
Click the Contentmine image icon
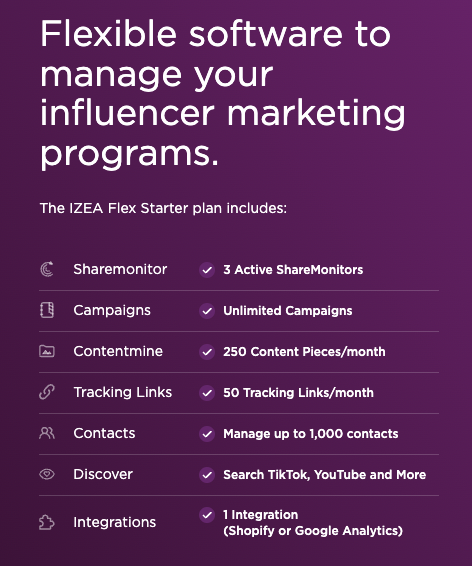[47, 351]
